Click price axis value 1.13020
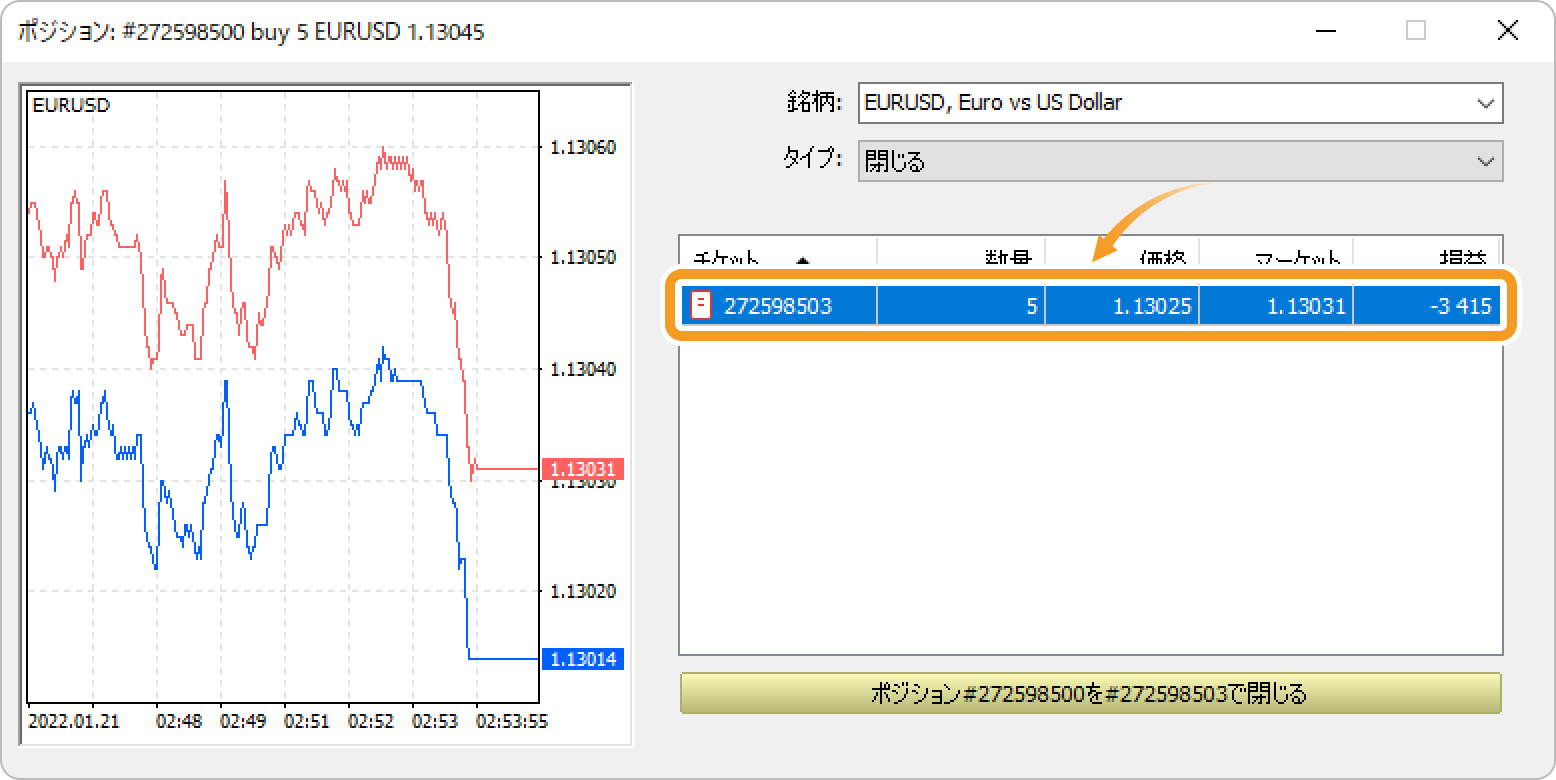This screenshot has width=1556, height=780. [583, 591]
